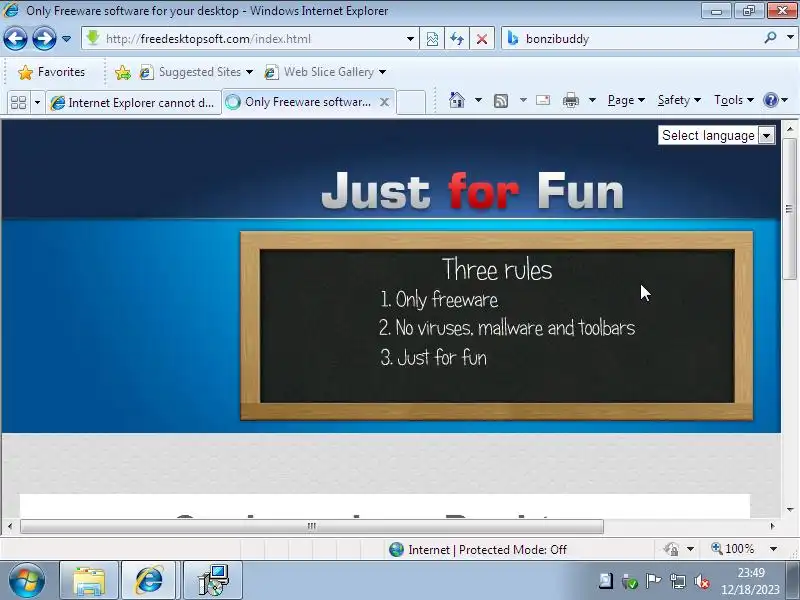Open the recent pages dropdown arrow
The height and width of the screenshot is (600, 800).
[66, 39]
